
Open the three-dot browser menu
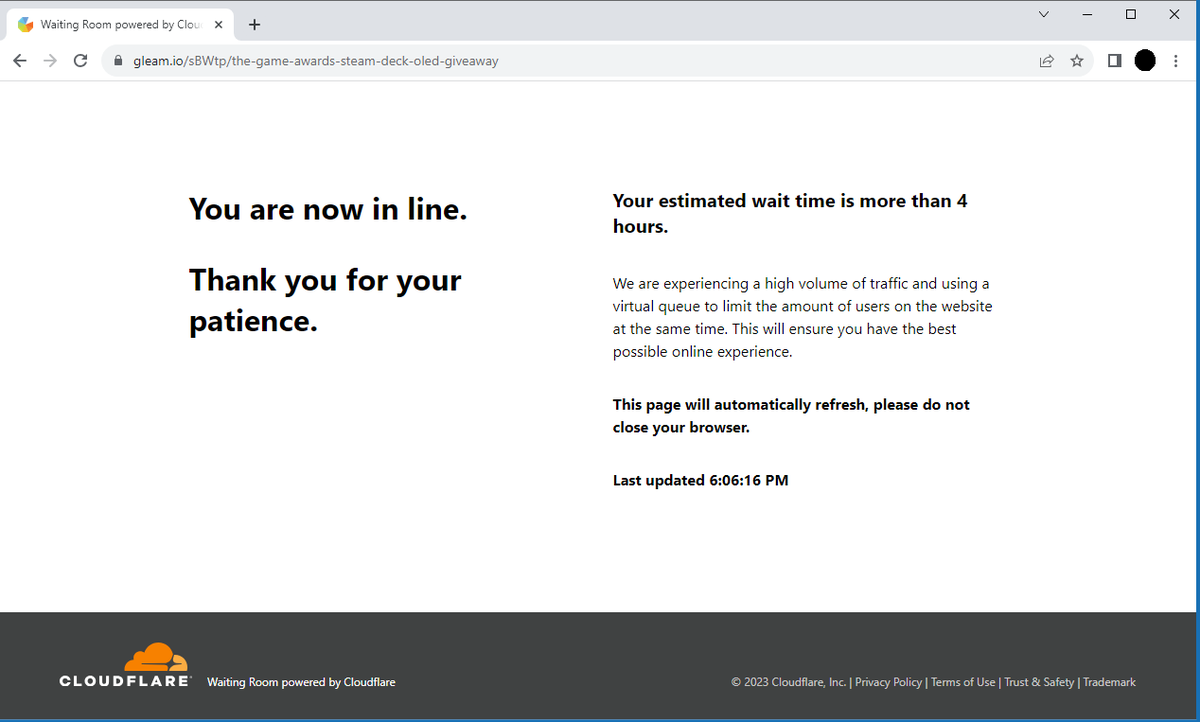point(1176,61)
